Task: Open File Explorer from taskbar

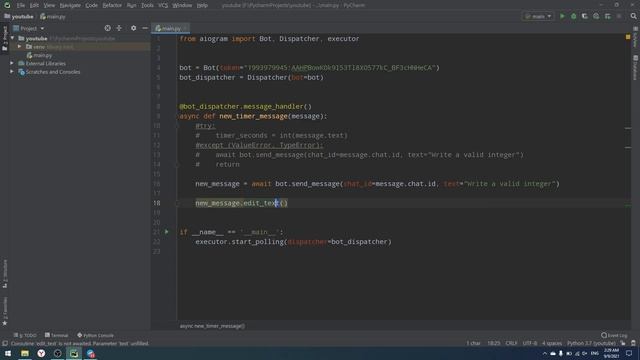Action: click(x=25, y=353)
